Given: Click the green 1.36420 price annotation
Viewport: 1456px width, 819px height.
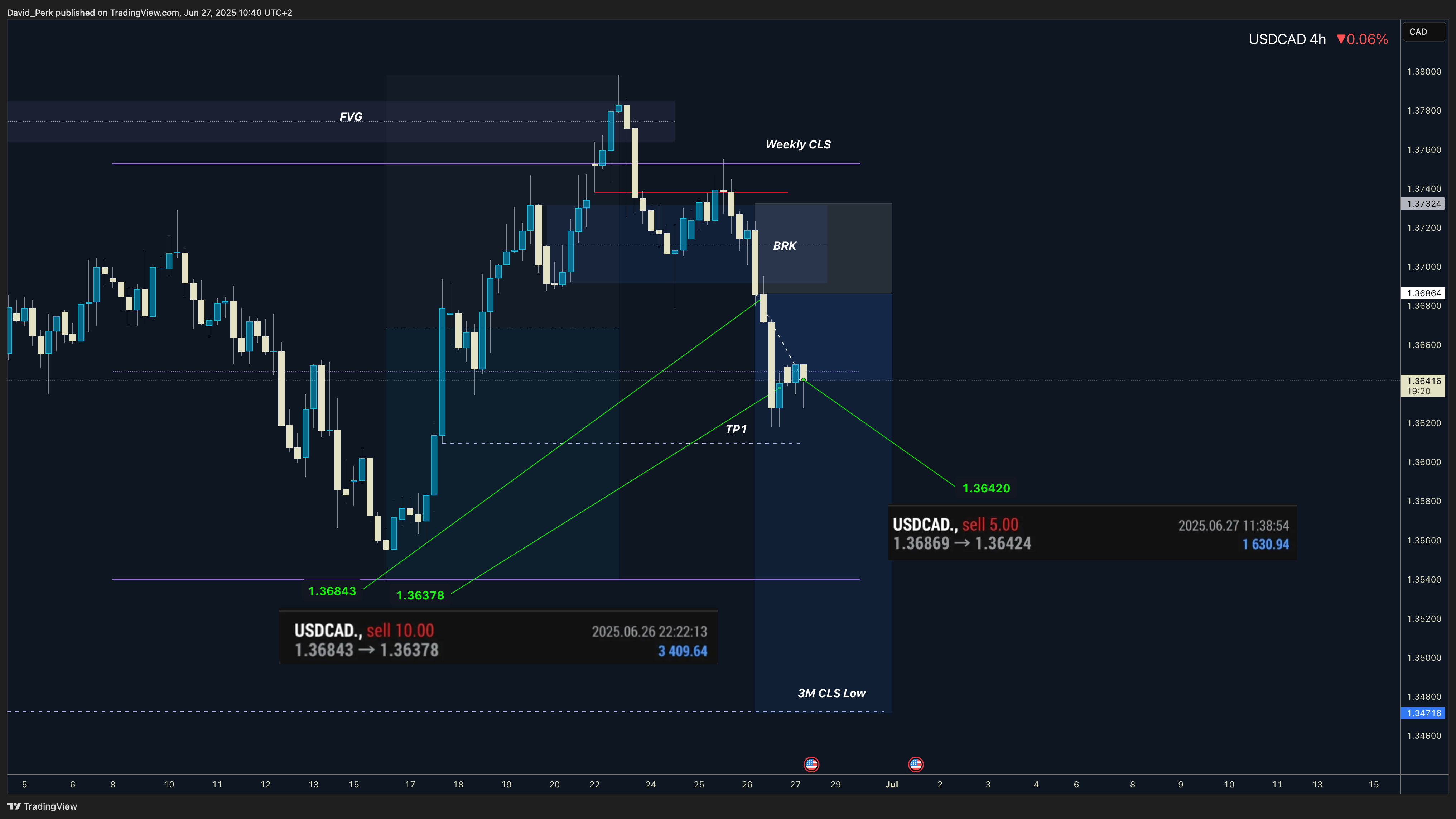Looking at the screenshot, I should (986, 488).
